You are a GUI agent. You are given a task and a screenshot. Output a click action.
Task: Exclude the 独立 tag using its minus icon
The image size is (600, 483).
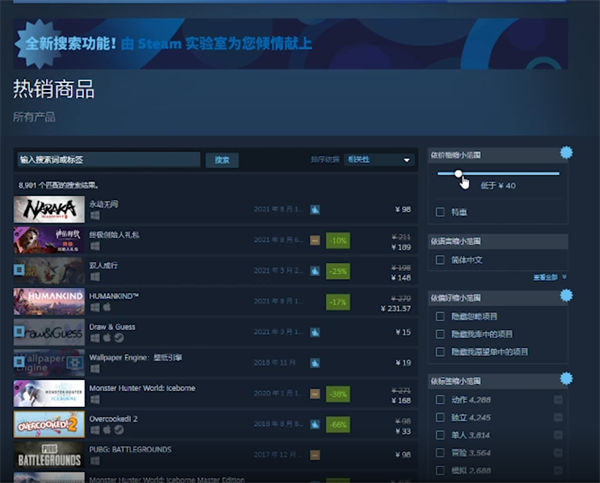558,418
